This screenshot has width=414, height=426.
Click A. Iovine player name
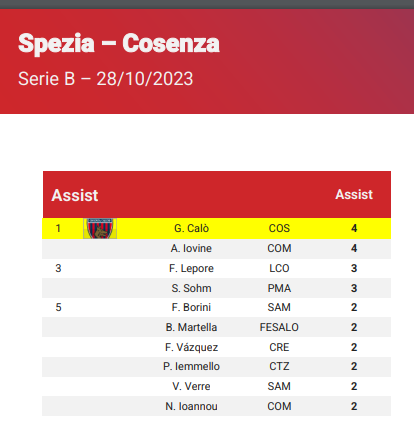tap(191, 248)
